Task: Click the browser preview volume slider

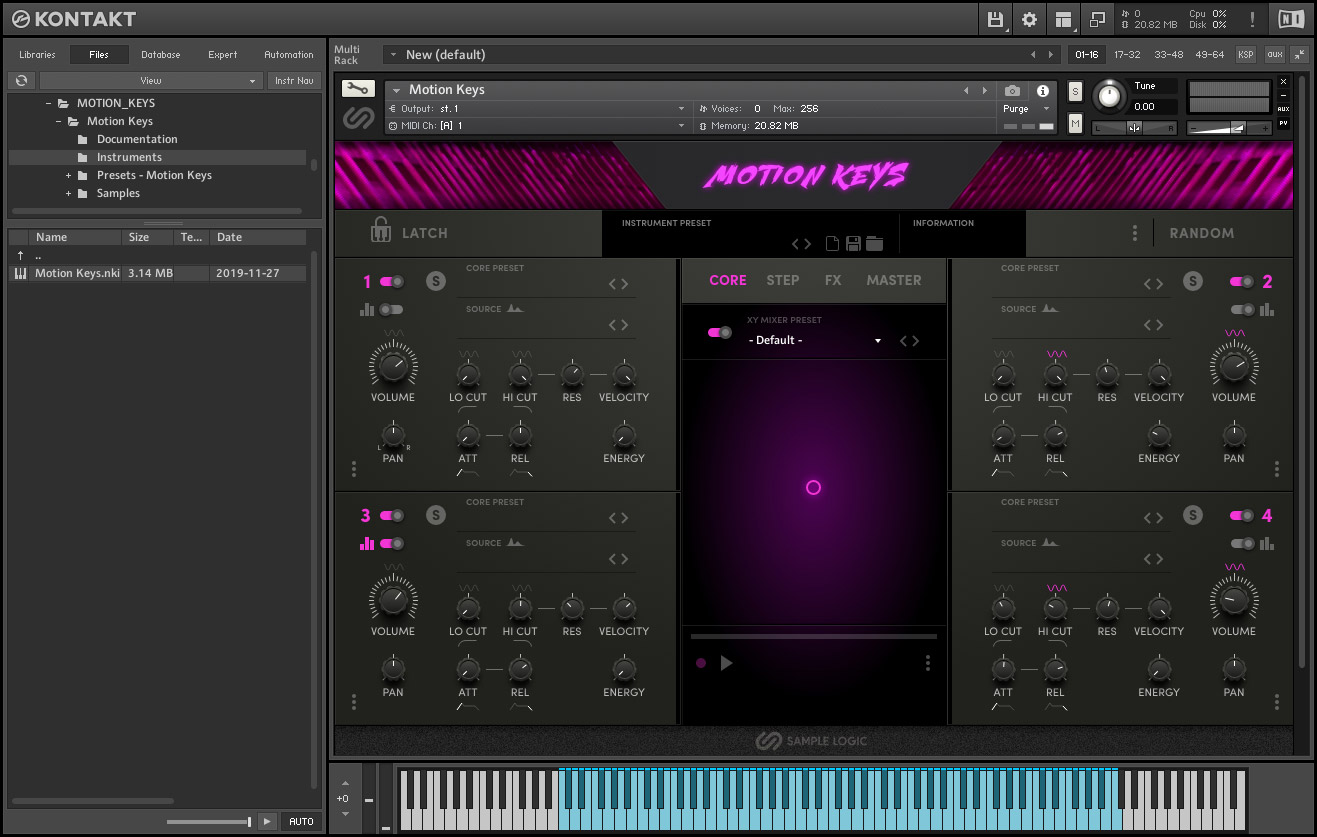Action: (x=210, y=822)
